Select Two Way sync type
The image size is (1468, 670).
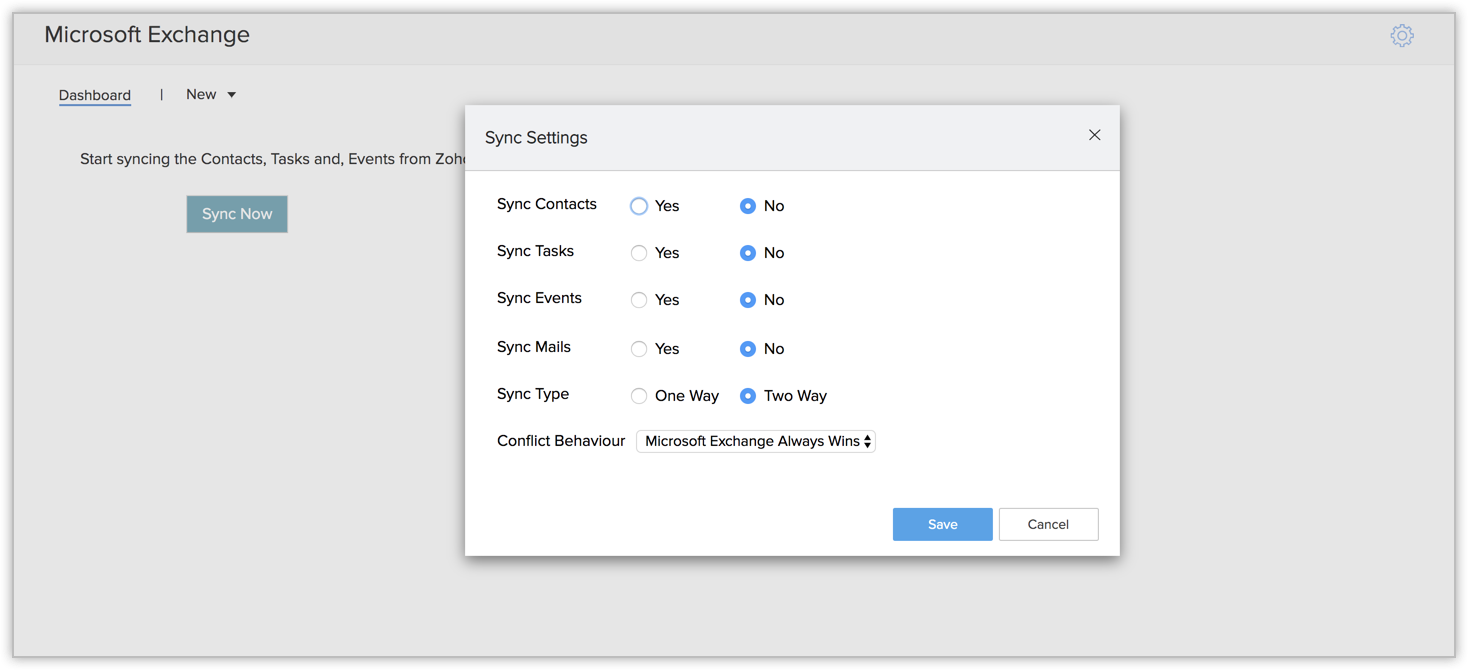[x=747, y=396]
